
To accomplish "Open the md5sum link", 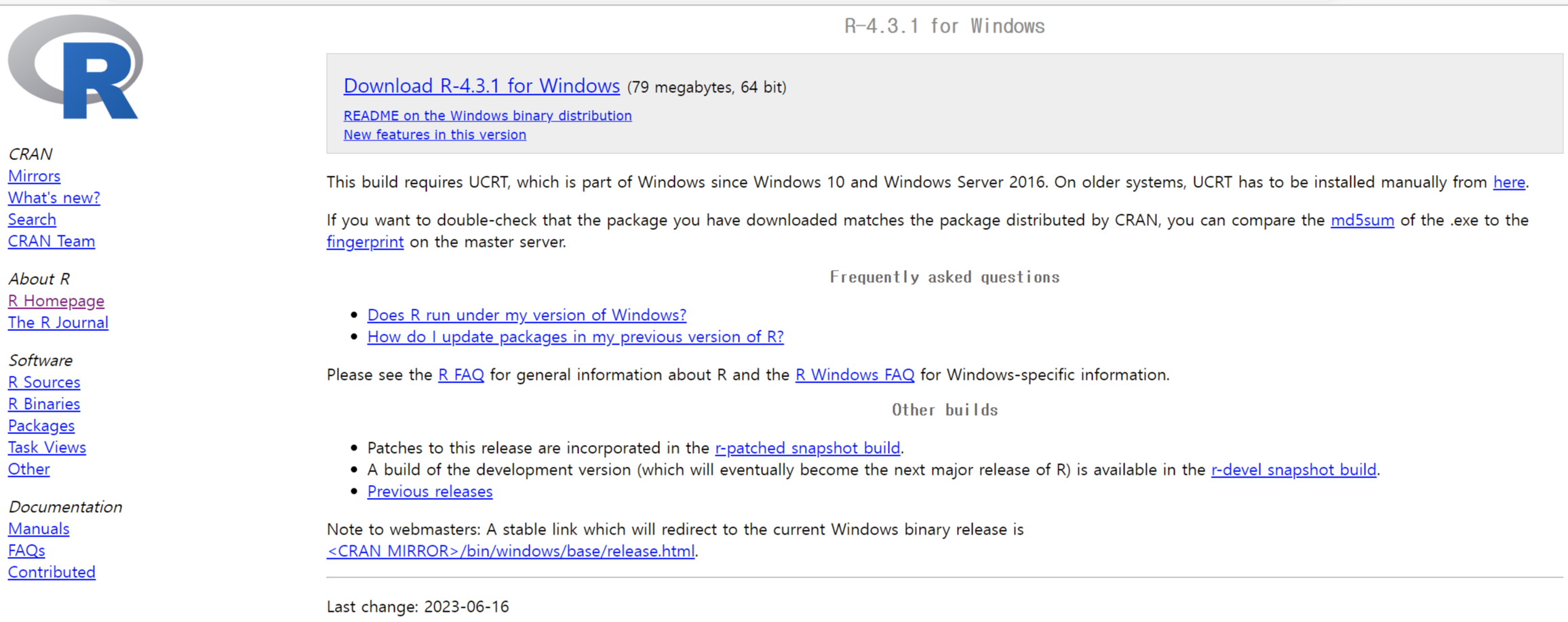I will tap(1362, 220).
